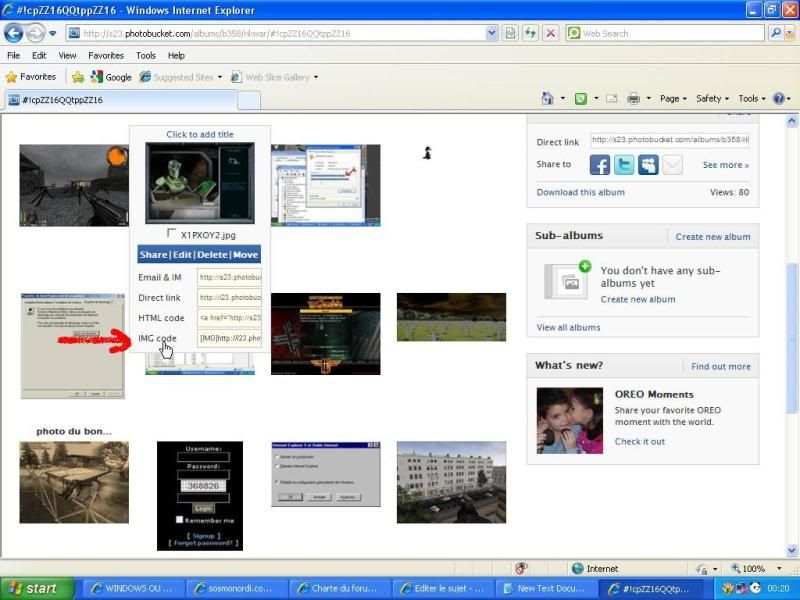The height and width of the screenshot is (600, 800).
Task: Open the white building thumbnail
Action: pos(452,483)
